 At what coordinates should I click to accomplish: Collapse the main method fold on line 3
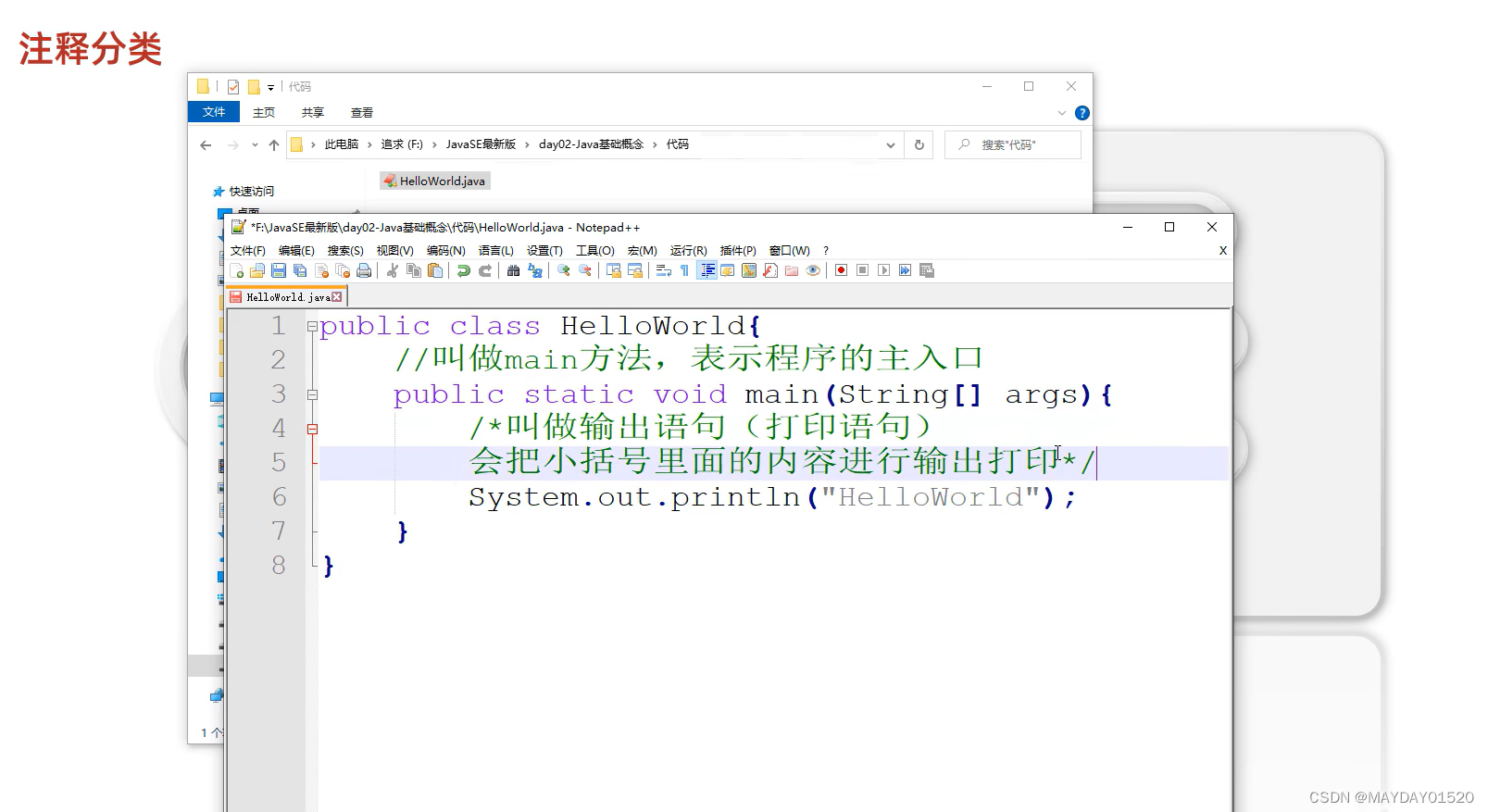coord(312,394)
